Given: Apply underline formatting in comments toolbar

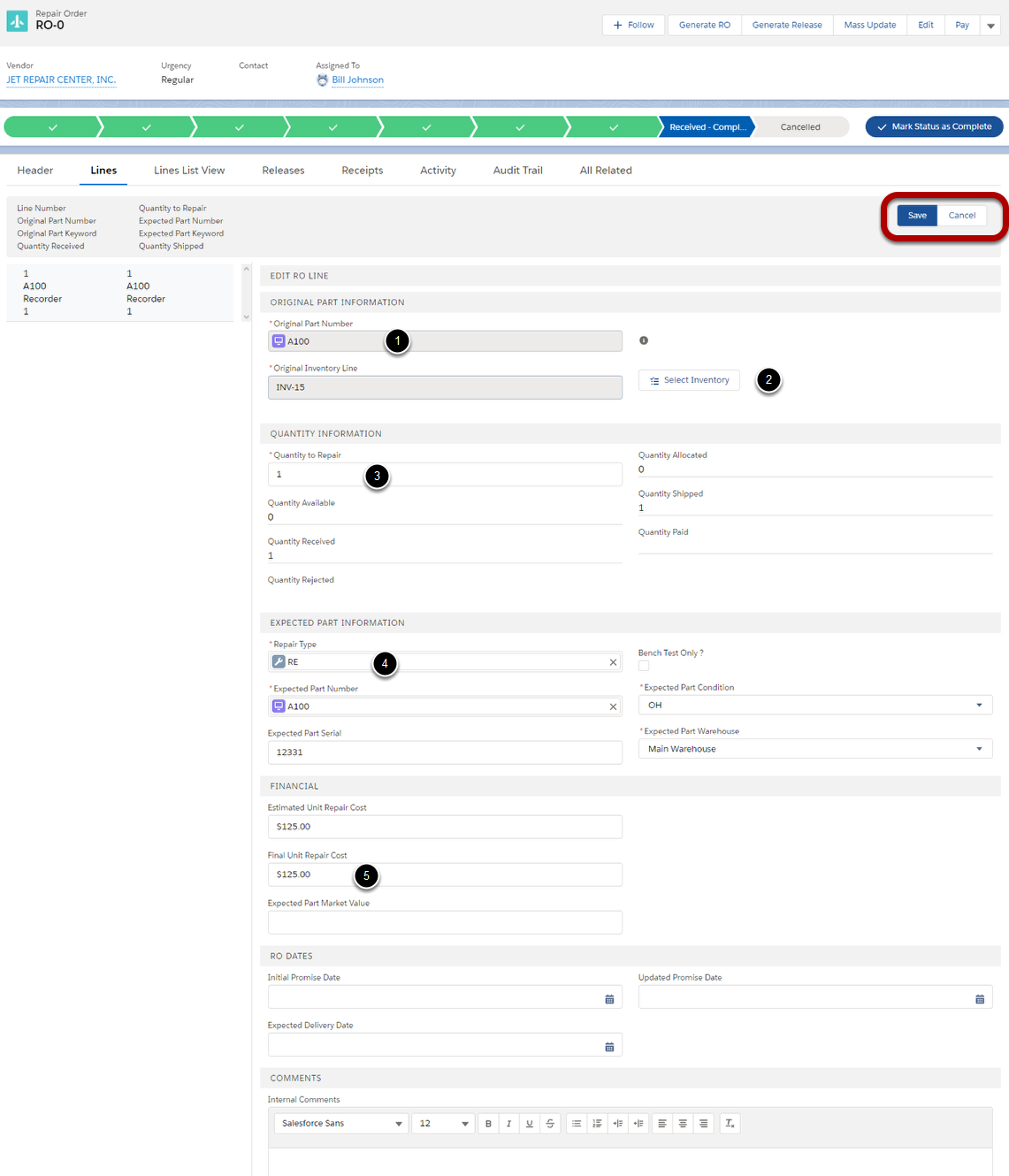Looking at the screenshot, I should tap(529, 1123).
